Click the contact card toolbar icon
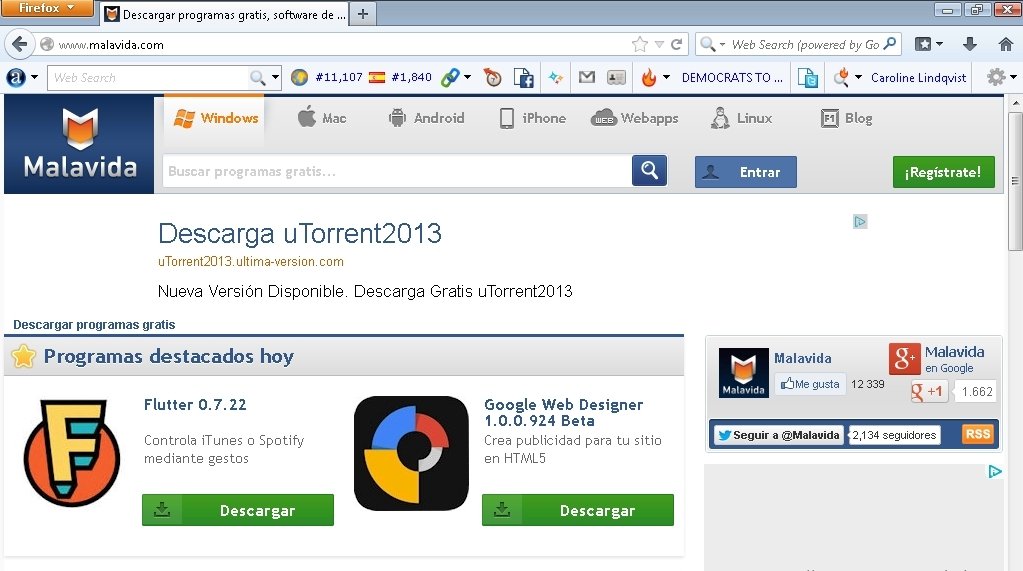 [616, 78]
